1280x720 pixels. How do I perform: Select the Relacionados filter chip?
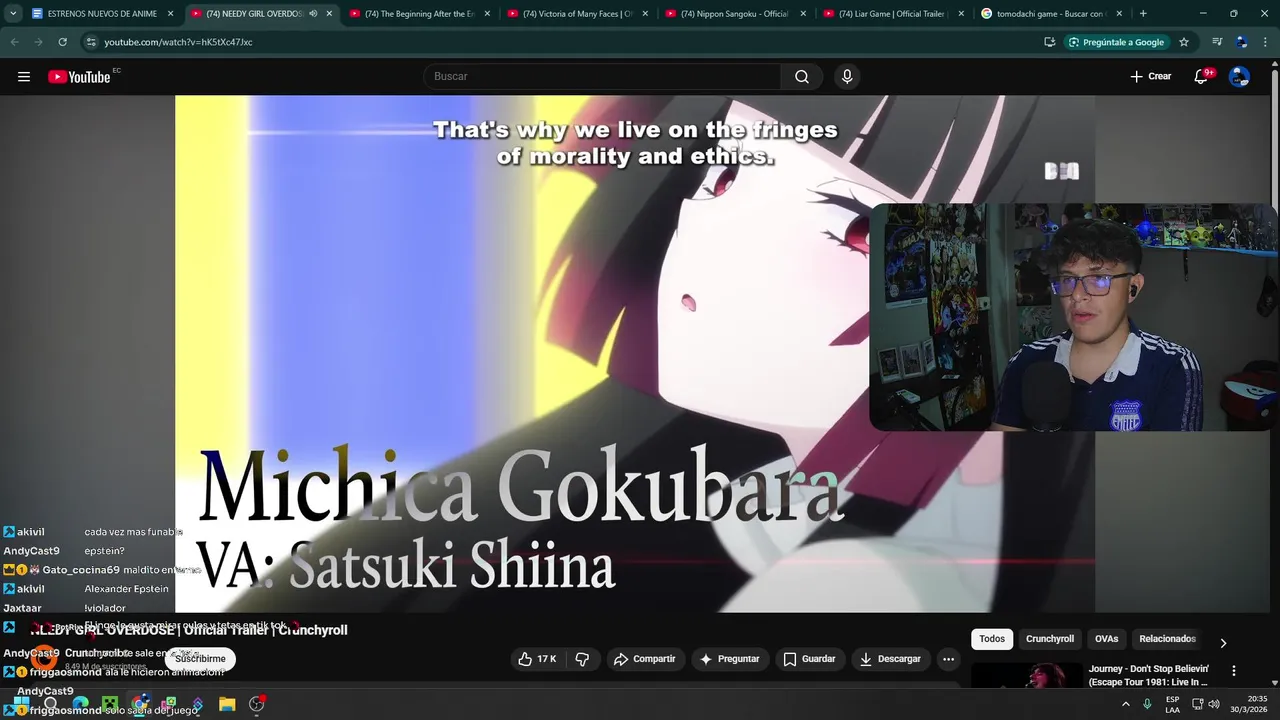tap(1167, 639)
